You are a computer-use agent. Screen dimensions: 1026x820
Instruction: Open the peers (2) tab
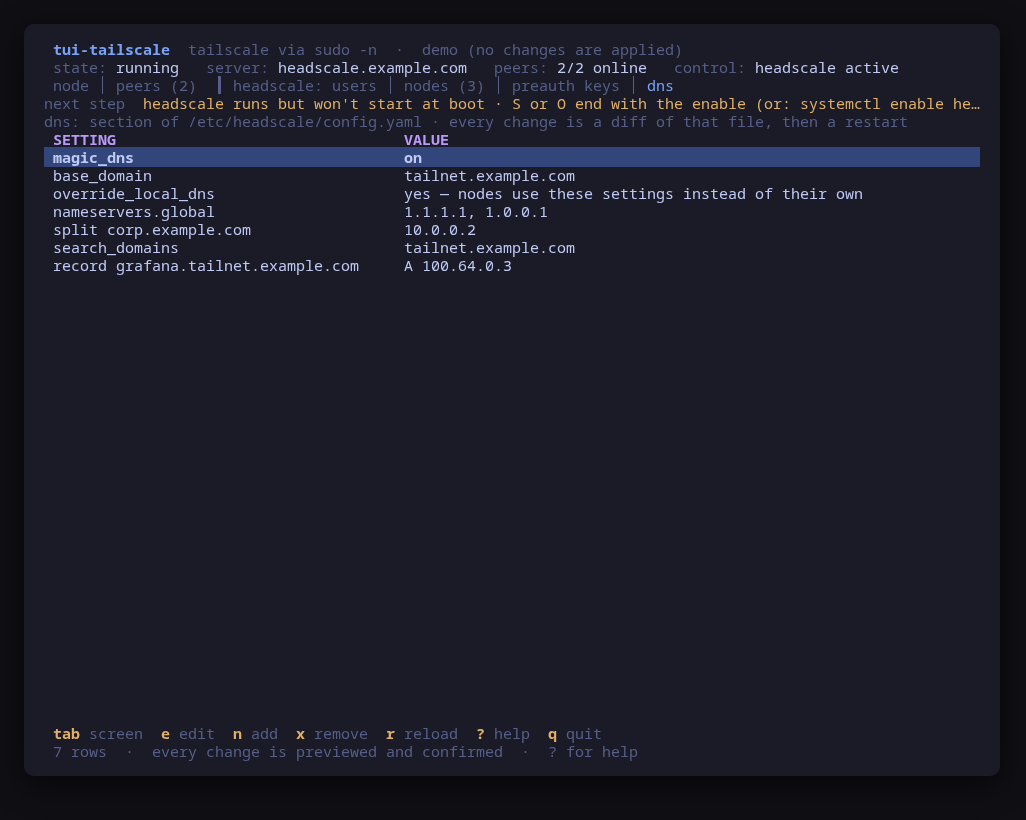click(156, 86)
